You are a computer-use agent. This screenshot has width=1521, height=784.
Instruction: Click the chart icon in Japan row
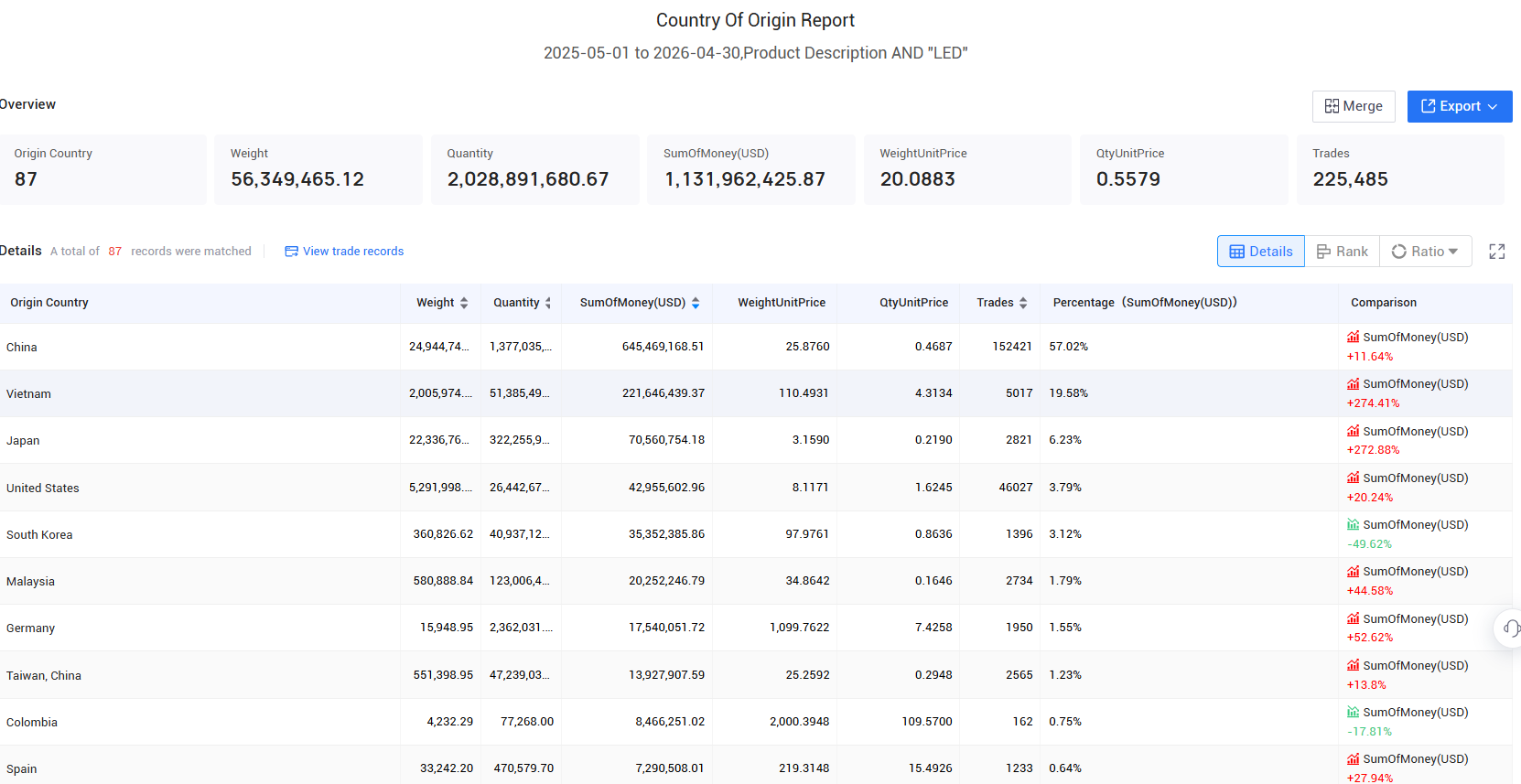(x=1353, y=431)
